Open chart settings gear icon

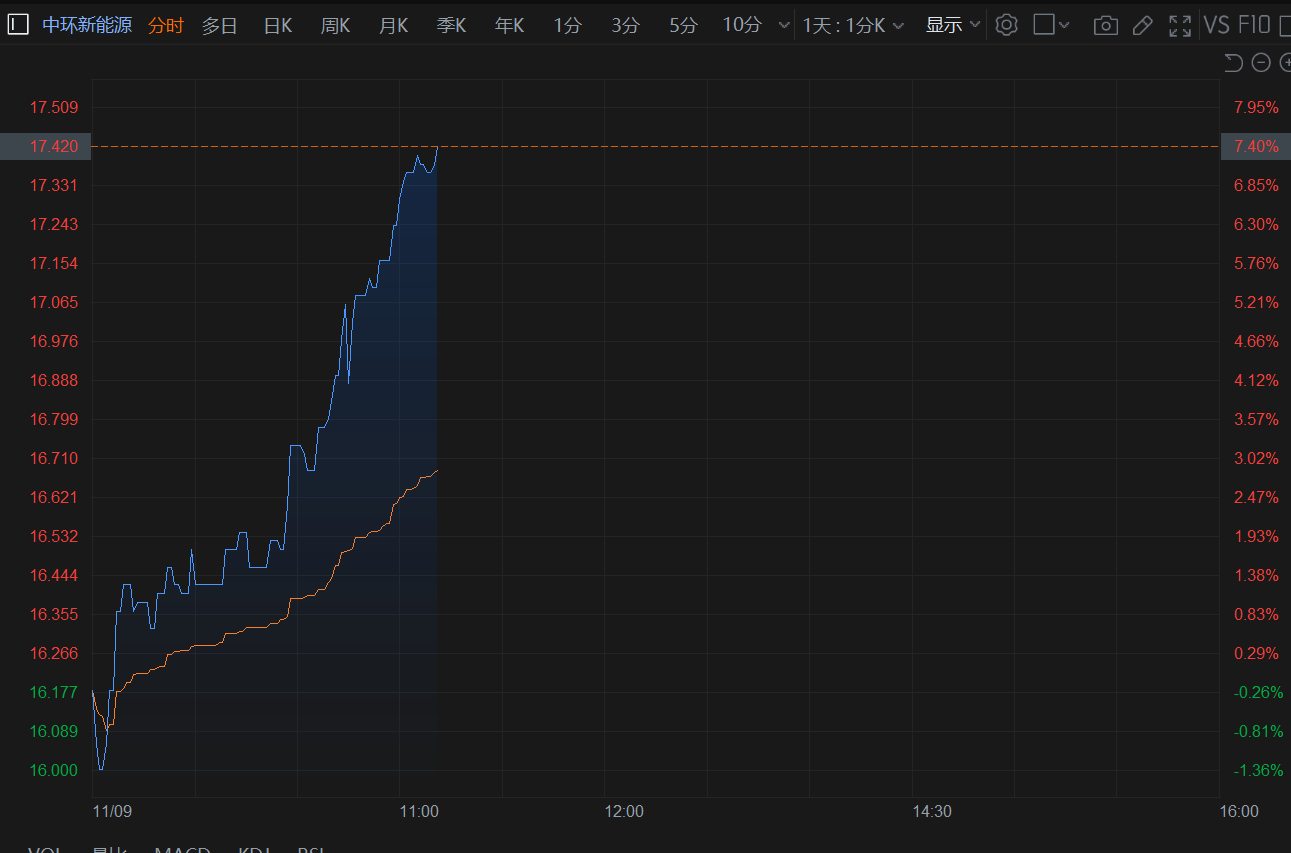click(x=1006, y=25)
